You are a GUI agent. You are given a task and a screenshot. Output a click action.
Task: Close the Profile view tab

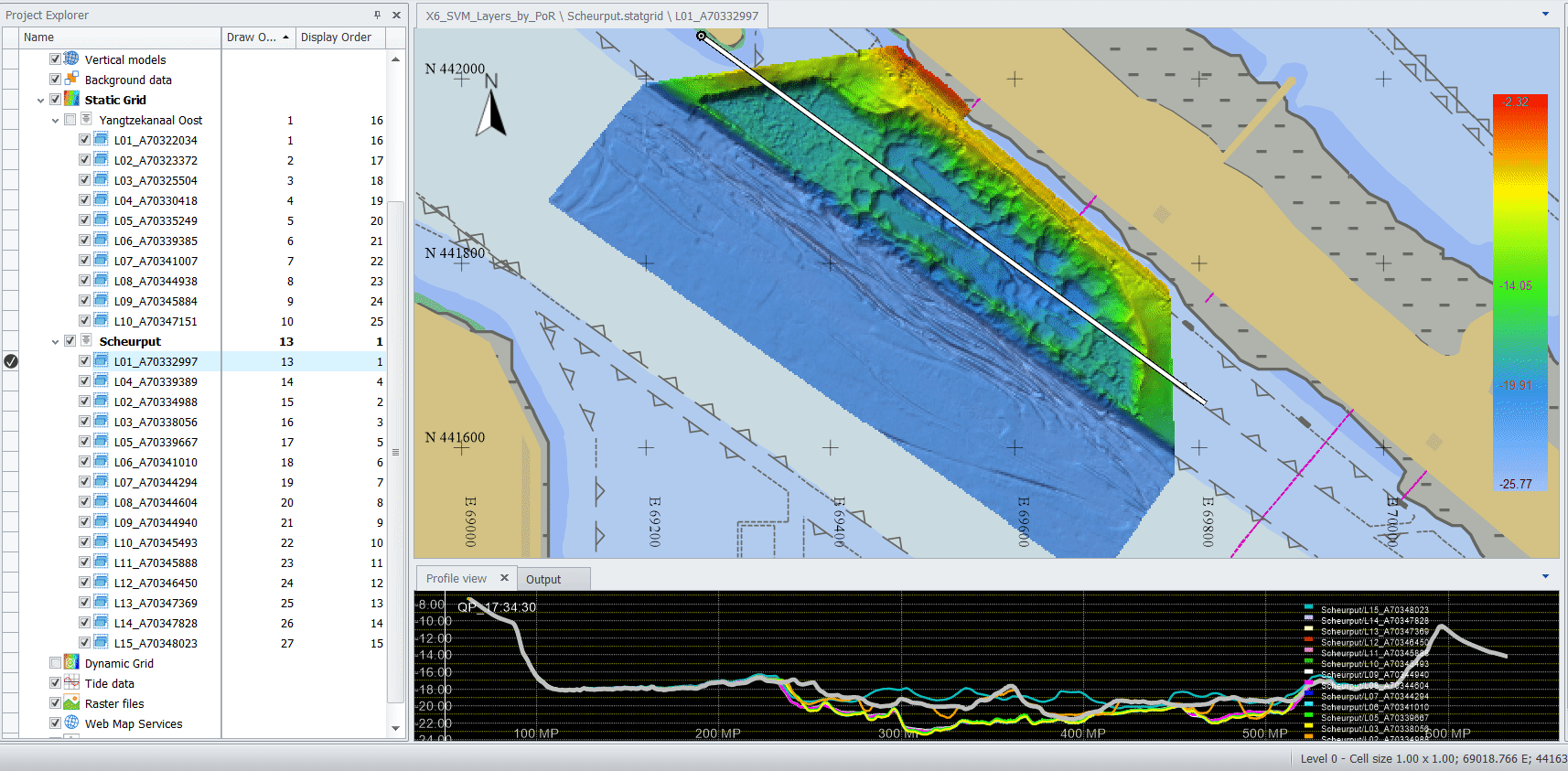coord(504,578)
